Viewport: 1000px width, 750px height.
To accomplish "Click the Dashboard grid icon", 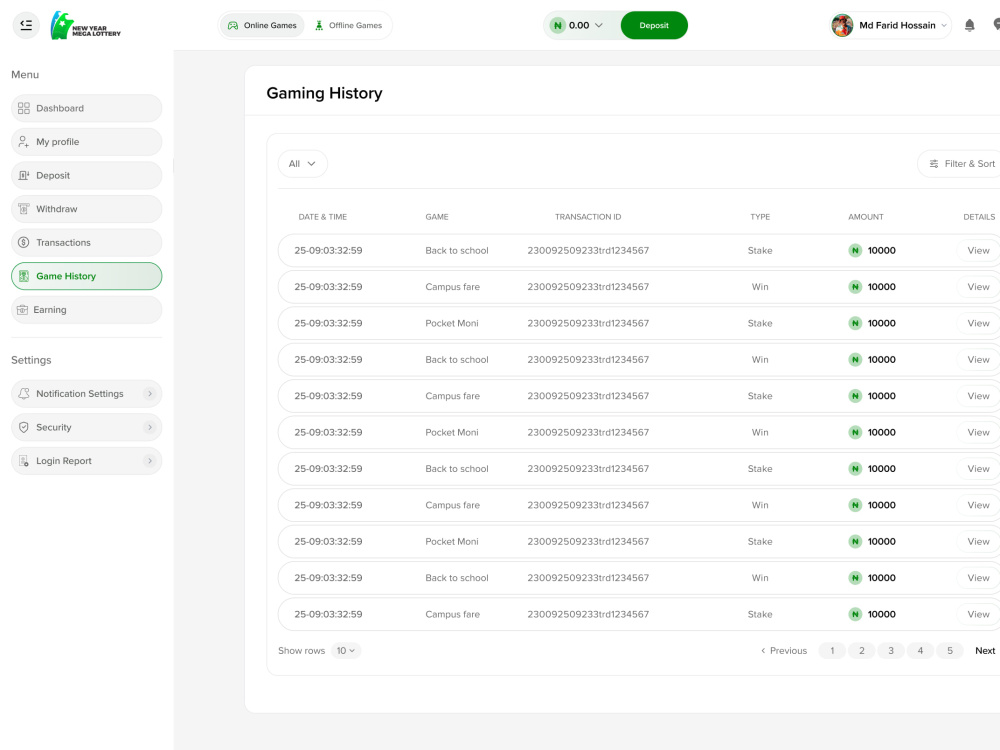I will click(24, 108).
